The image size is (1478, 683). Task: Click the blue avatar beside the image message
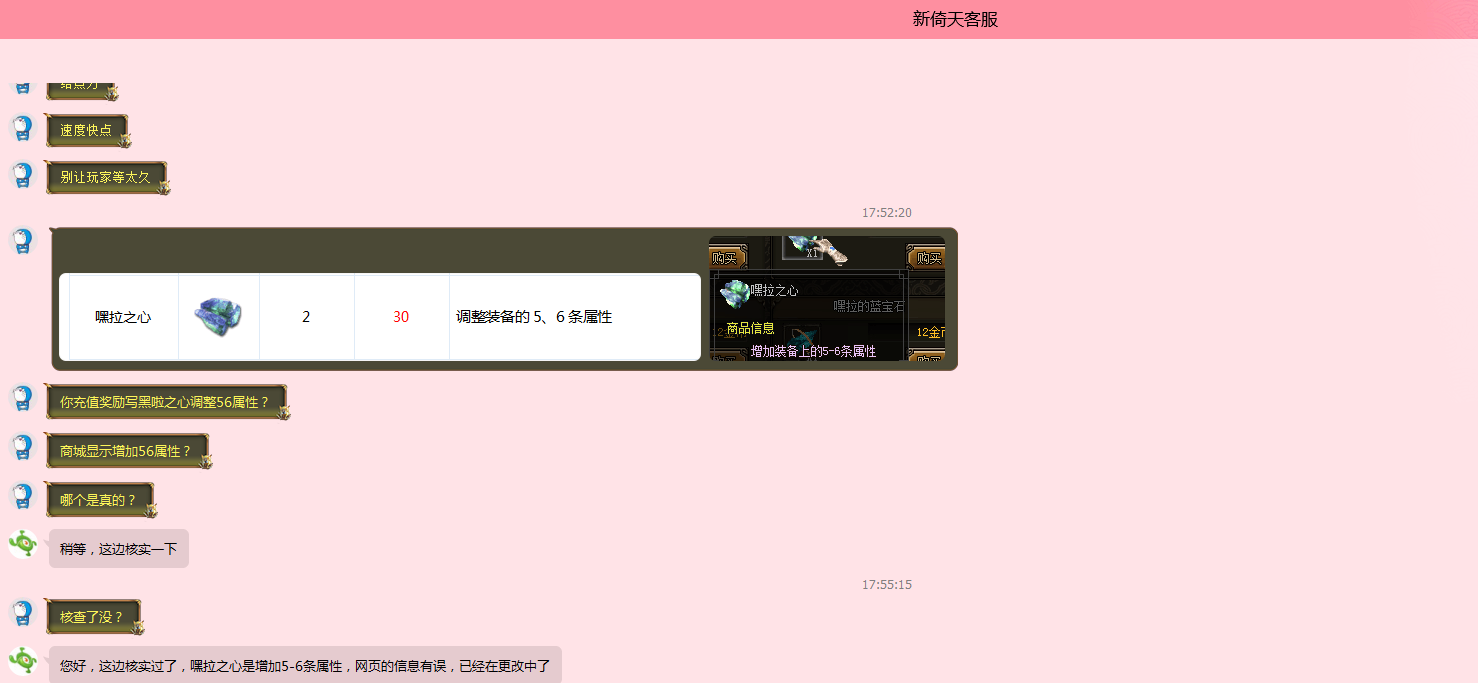click(22, 241)
